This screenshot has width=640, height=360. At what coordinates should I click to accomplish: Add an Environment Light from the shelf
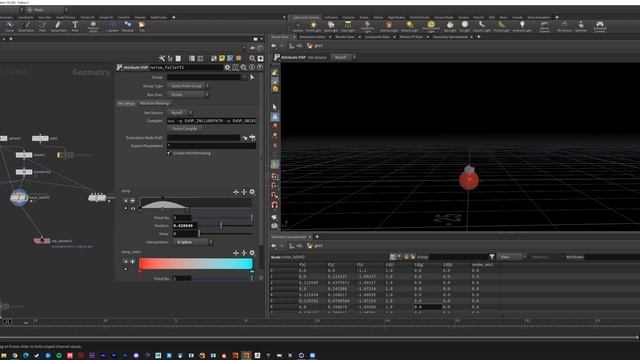(x=431, y=27)
